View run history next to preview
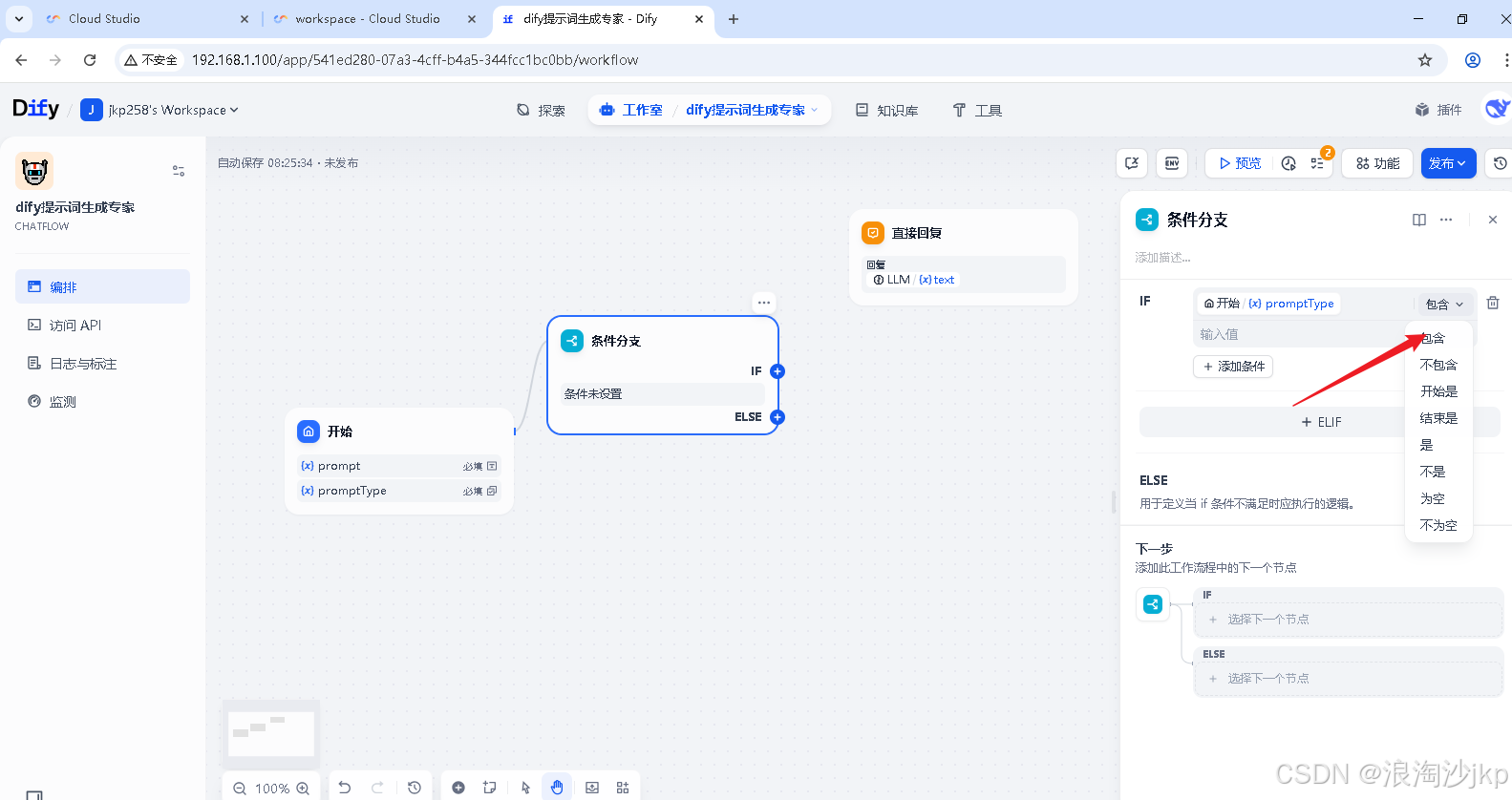 [x=1288, y=163]
